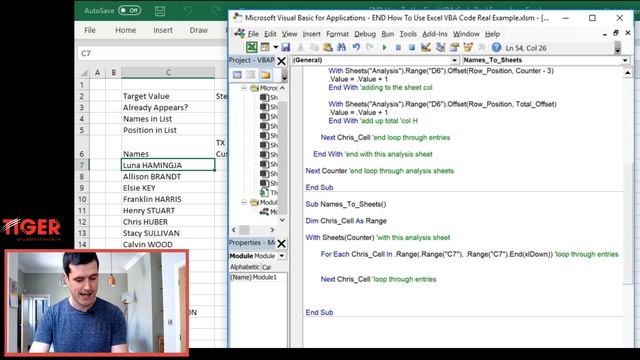The width and height of the screenshot is (640, 360).
Task: Click the Redo arrow in VBA toolbar
Action: click(370, 47)
